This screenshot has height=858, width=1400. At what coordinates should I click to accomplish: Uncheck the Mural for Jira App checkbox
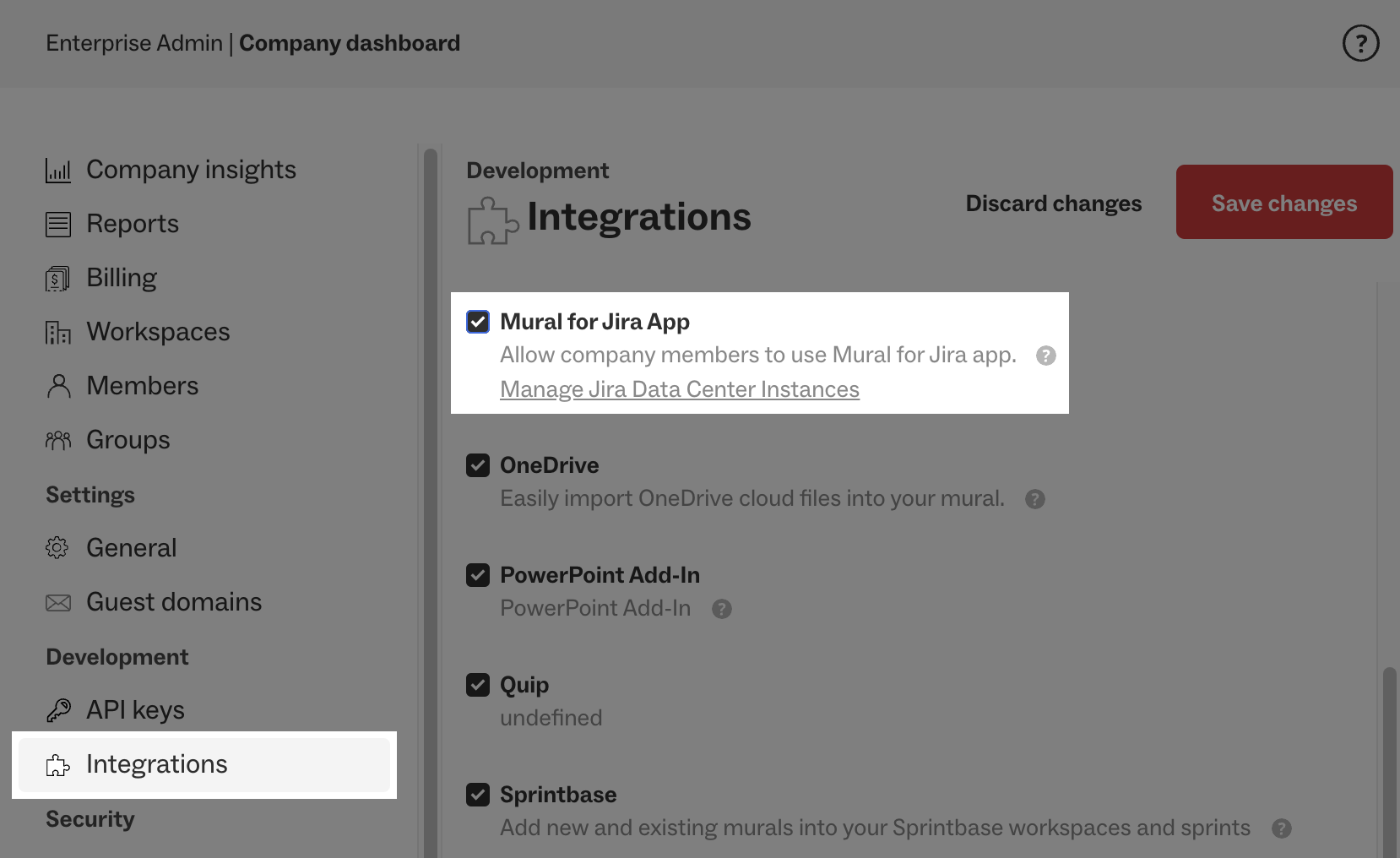point(478,322)
